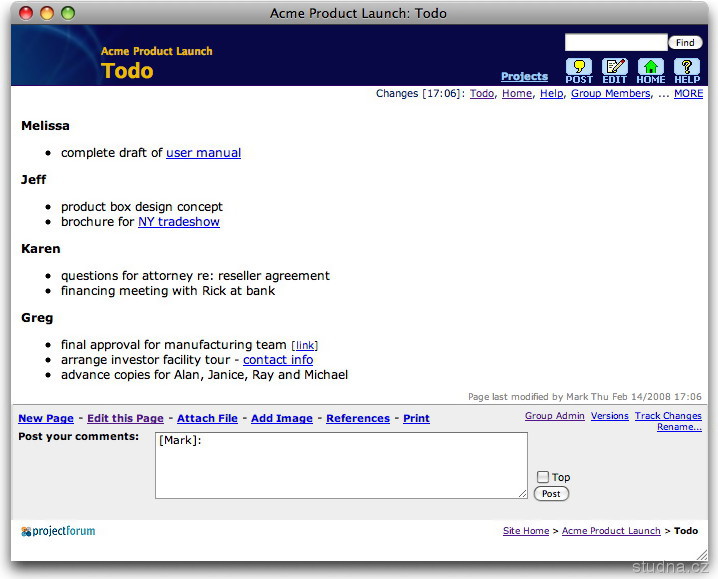Click the New Page link
The width and height of the screenshot is (718, 579).
coord(46,418)
